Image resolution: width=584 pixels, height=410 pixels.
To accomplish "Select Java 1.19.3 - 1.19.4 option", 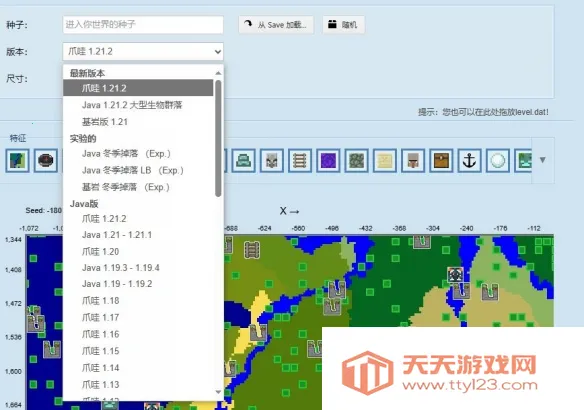I will pos(138,268).
